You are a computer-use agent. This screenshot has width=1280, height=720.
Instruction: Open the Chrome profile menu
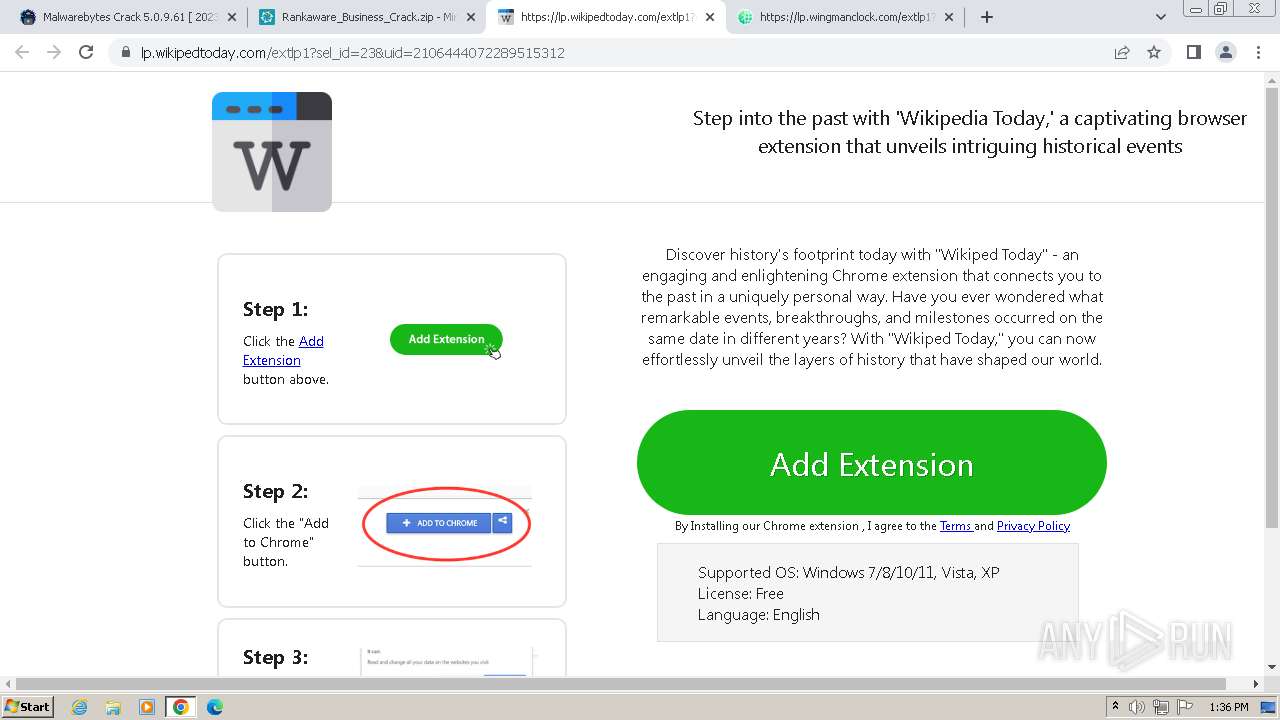tap(1225, 52)
